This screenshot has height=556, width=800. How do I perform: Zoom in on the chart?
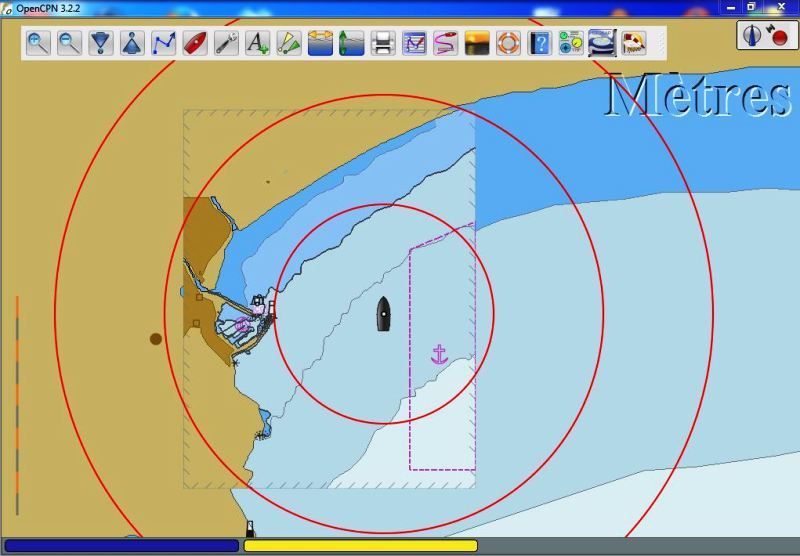click(x=38, y=43)
